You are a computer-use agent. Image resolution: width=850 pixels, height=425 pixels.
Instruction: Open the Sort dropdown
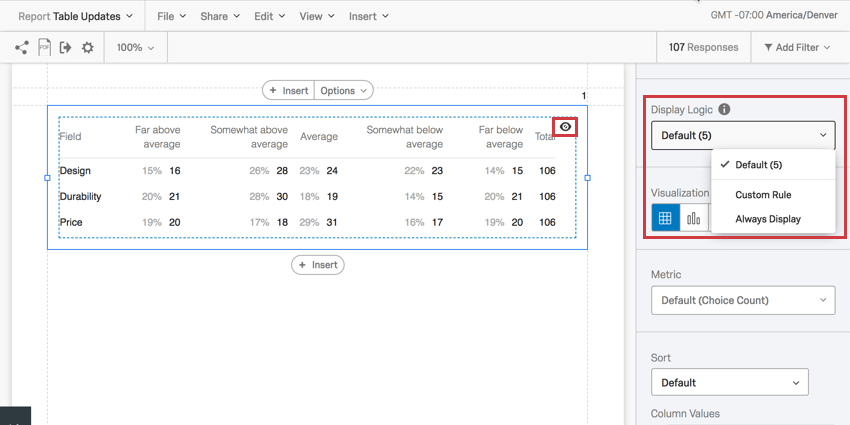(729, 382)
